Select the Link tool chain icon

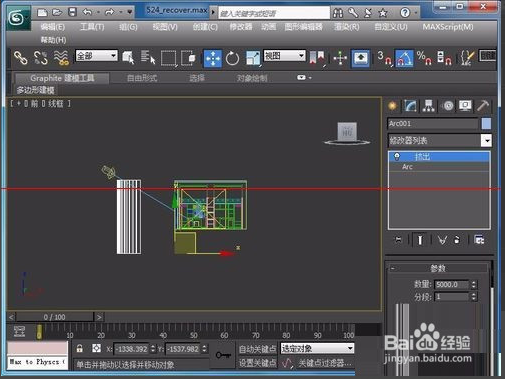tap(21, 58)
